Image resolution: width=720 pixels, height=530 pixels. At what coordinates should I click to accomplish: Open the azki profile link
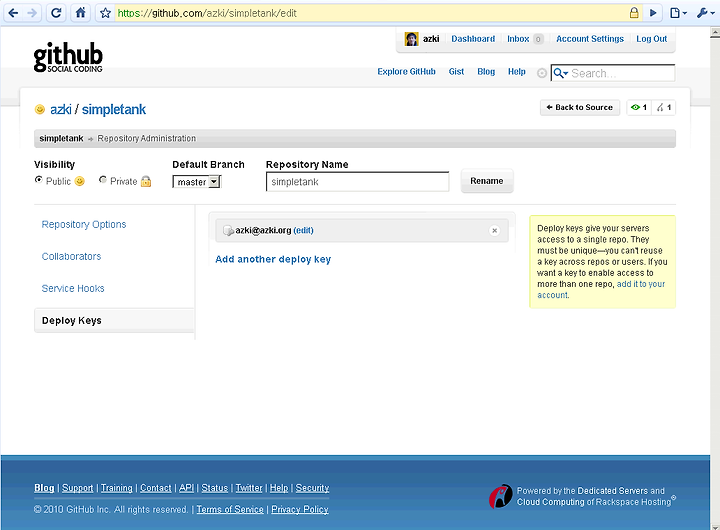coord(431,39)
